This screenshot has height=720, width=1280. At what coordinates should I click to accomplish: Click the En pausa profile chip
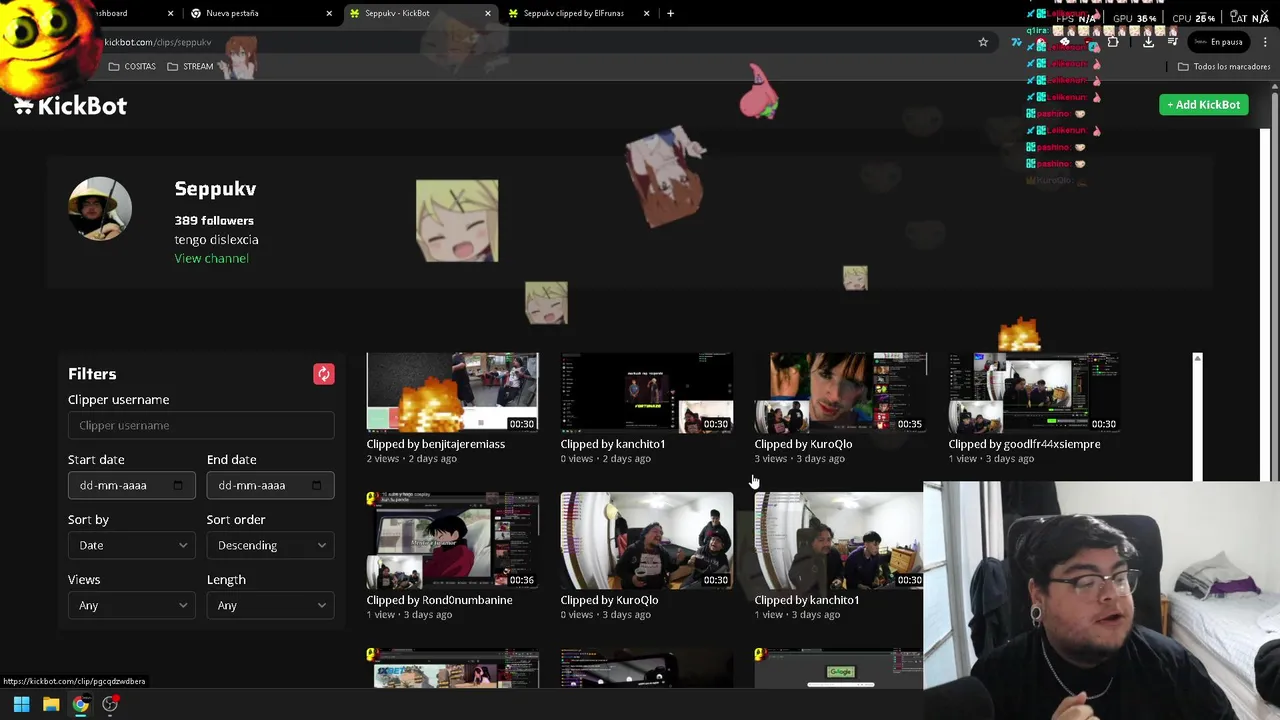pyautogui.click(x=1218, y=42)
